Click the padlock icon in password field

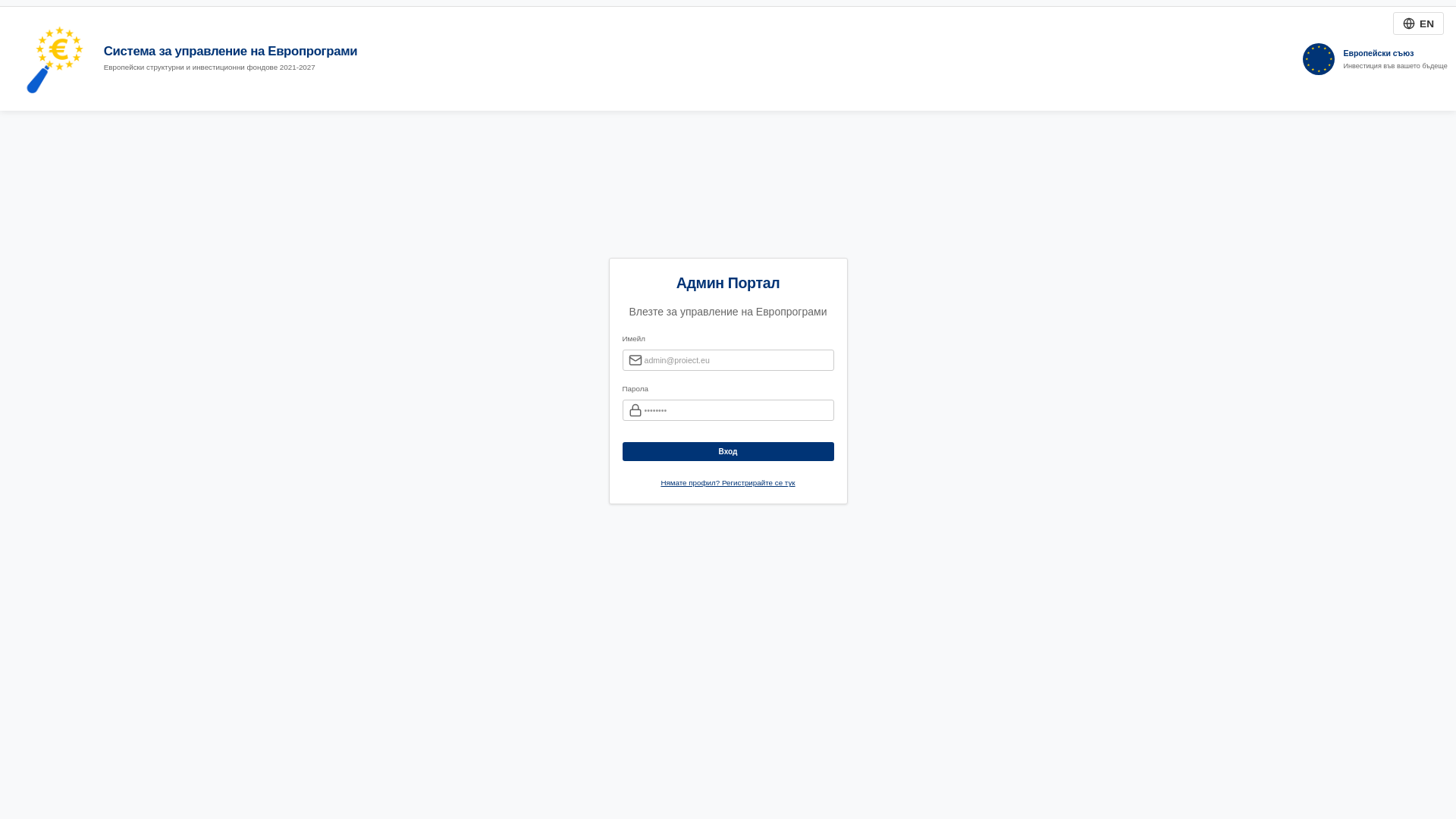click(635, 410)
